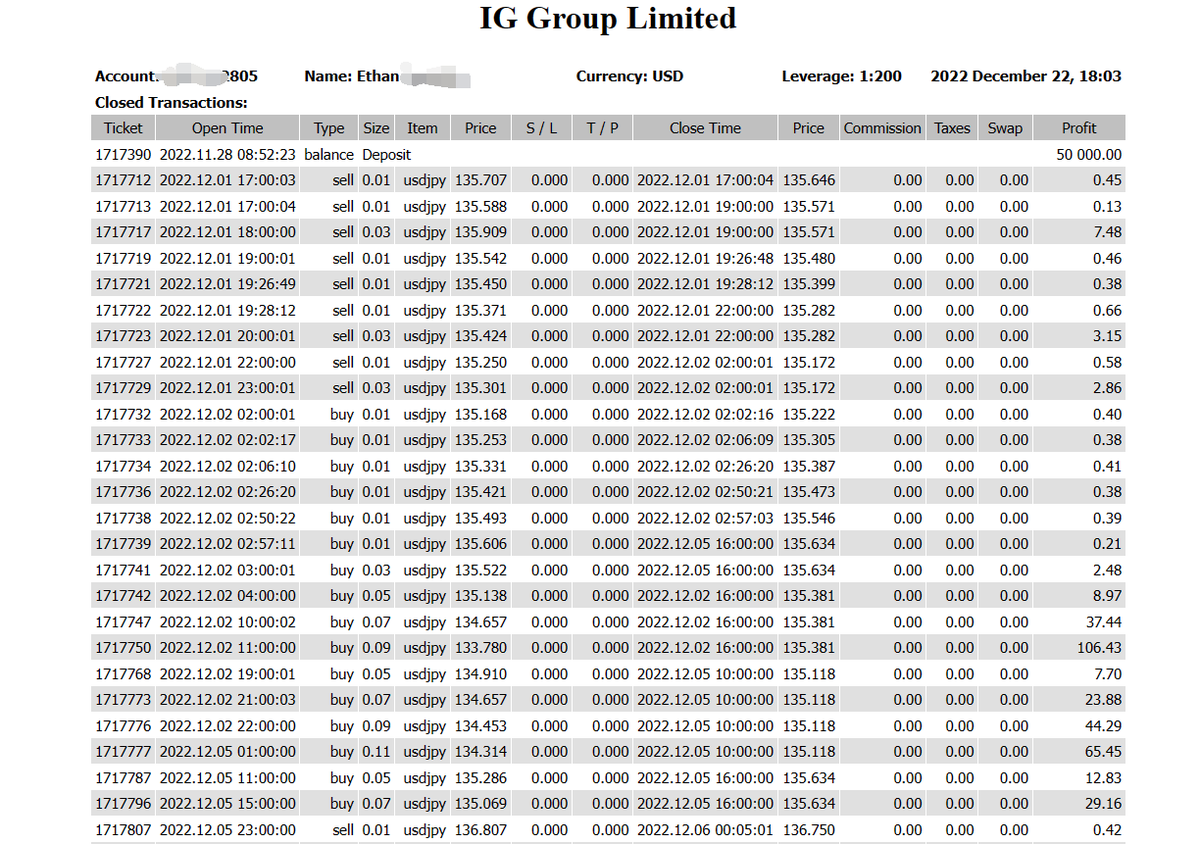
Task: Click the IG Group Limited title
Action: click(608, 18)
